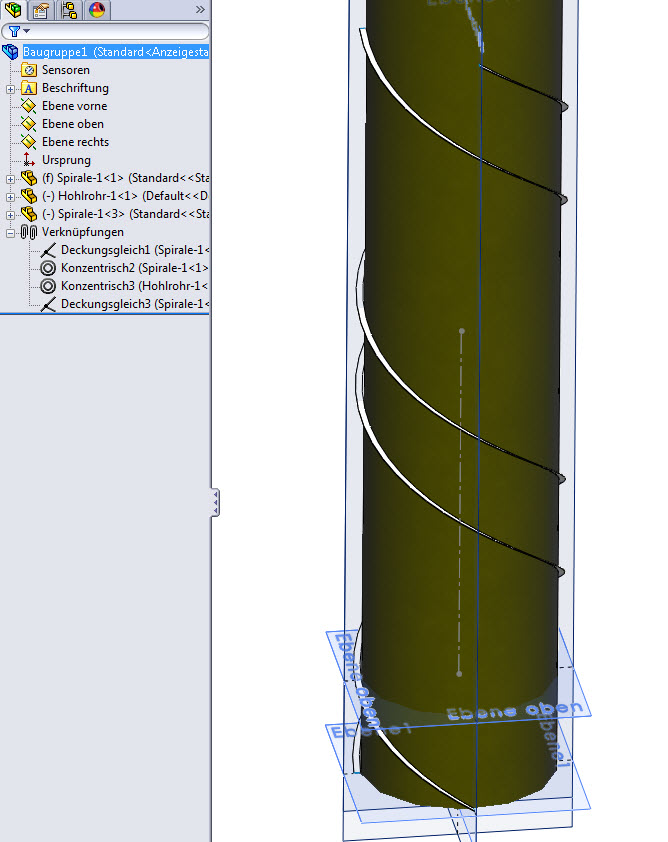
Task: Click the tree filter funnel icon
Action: pos(14,32)
